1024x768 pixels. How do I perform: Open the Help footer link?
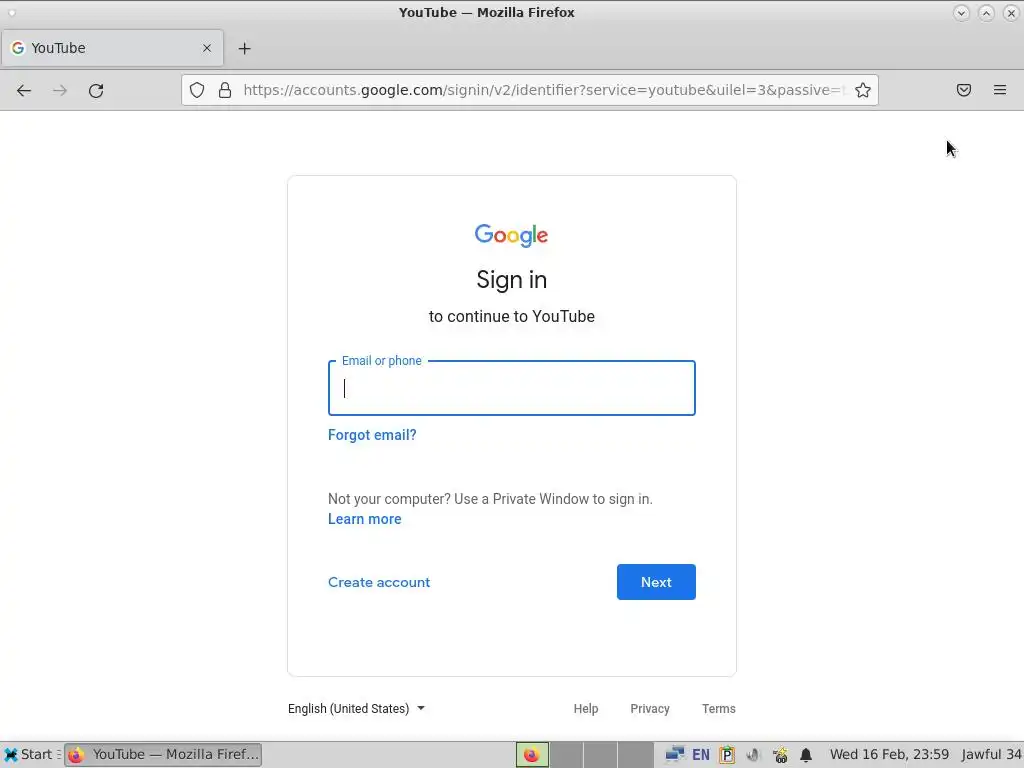586,709
